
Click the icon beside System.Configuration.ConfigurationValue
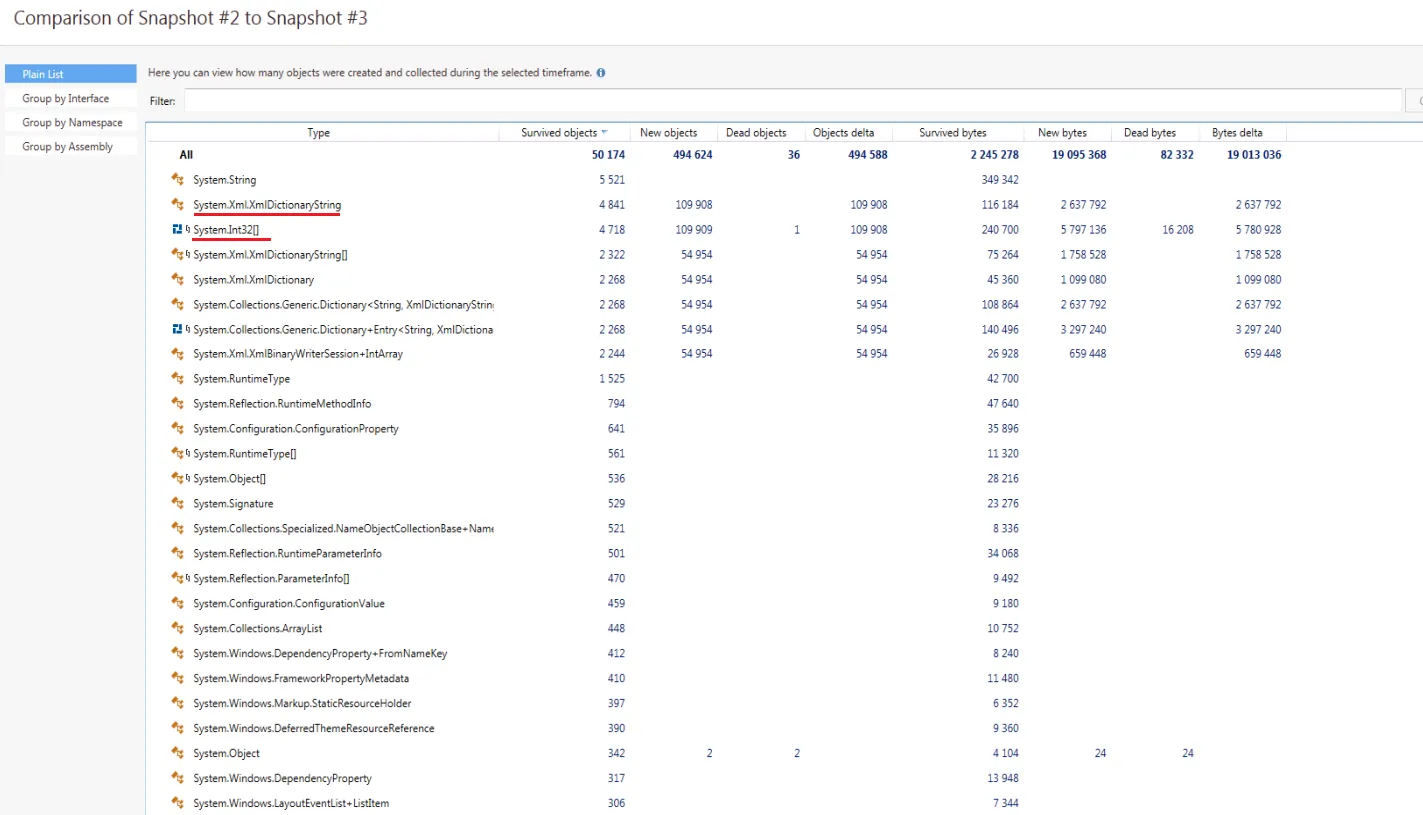point(178,604)
